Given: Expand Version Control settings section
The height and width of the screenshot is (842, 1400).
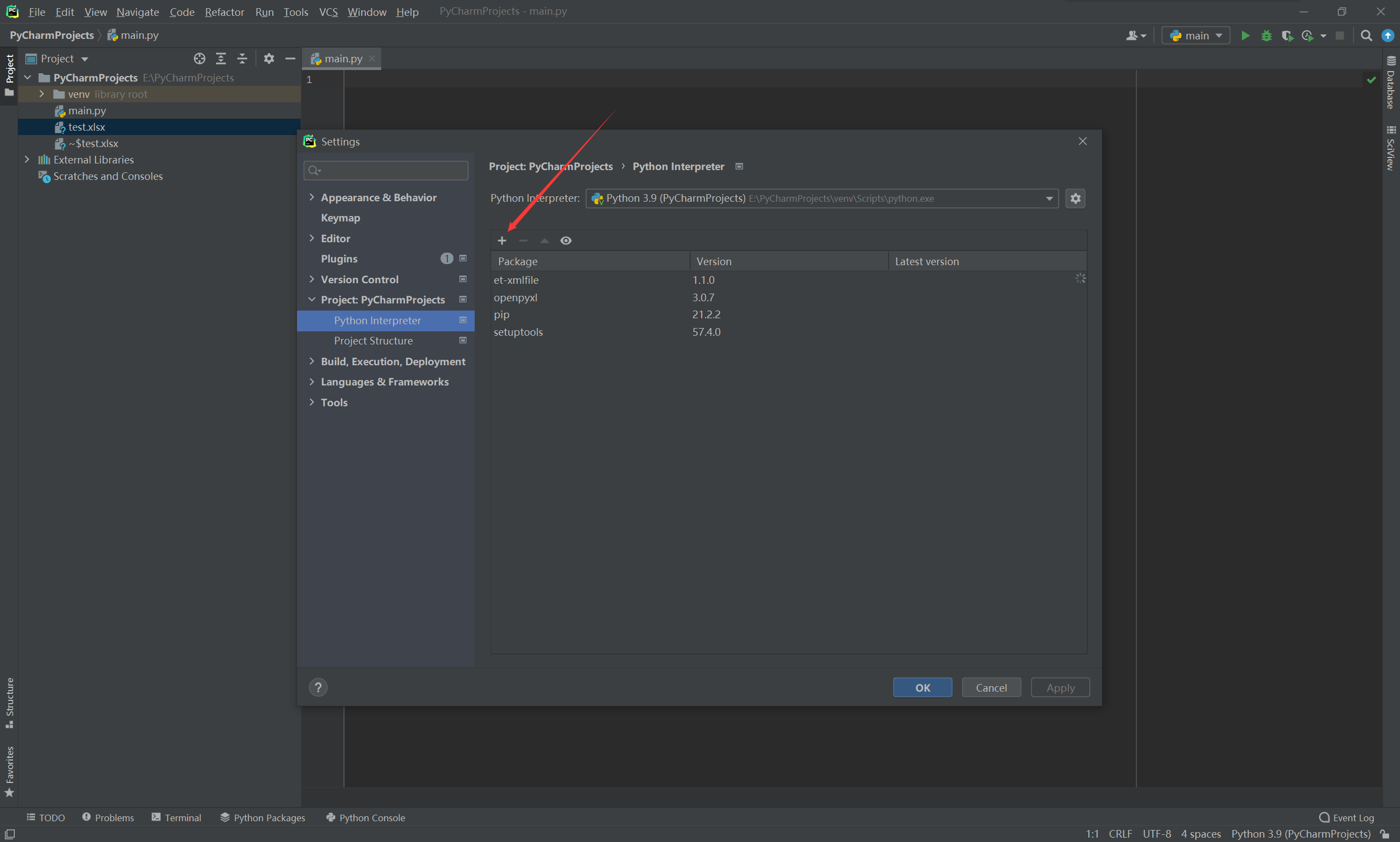Looking at the screenshot, I should click(312, 279).
